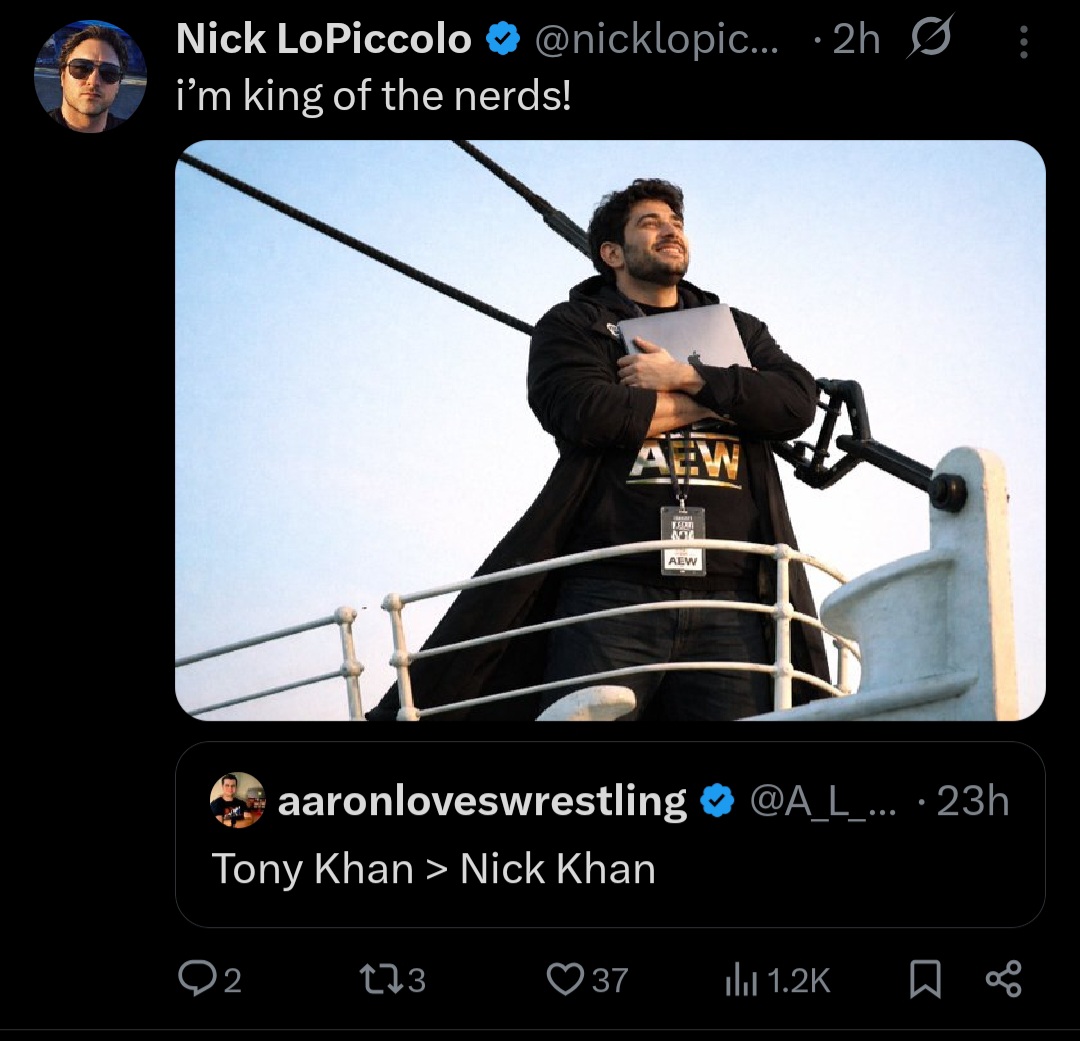View analytics via the bar chart icon
This screenshot has height=1041, width=1080.
[736, 980]
